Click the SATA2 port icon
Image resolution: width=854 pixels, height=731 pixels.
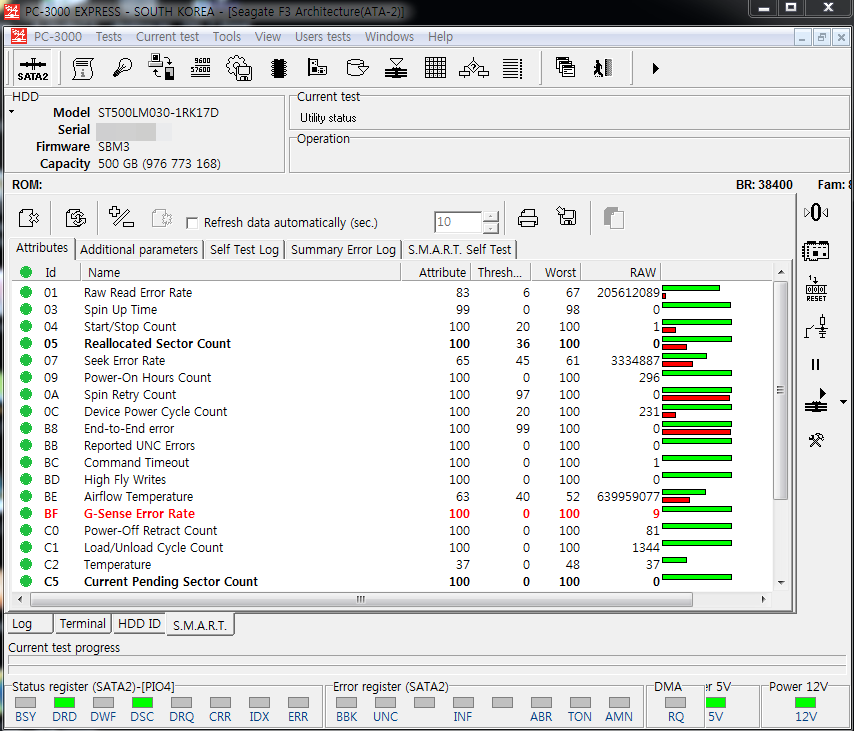click(x=33, y=69)
